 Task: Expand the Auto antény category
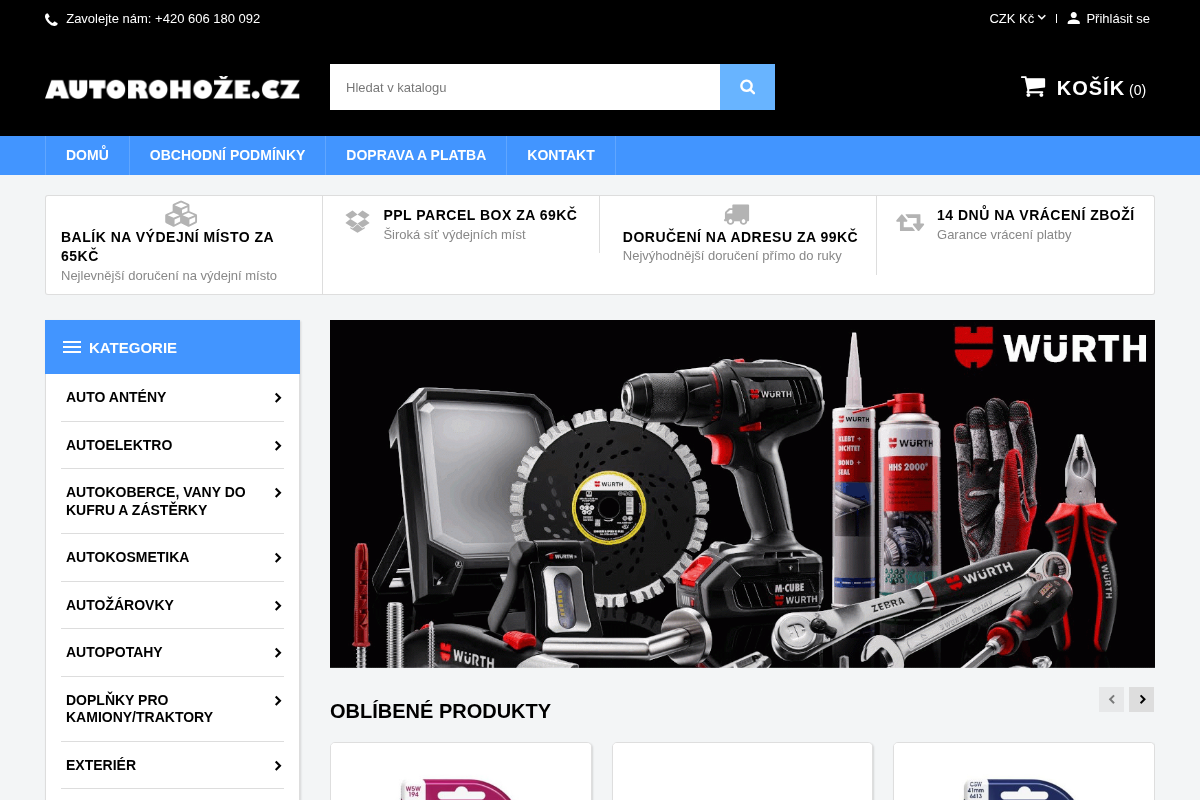[x=278, y=398]
